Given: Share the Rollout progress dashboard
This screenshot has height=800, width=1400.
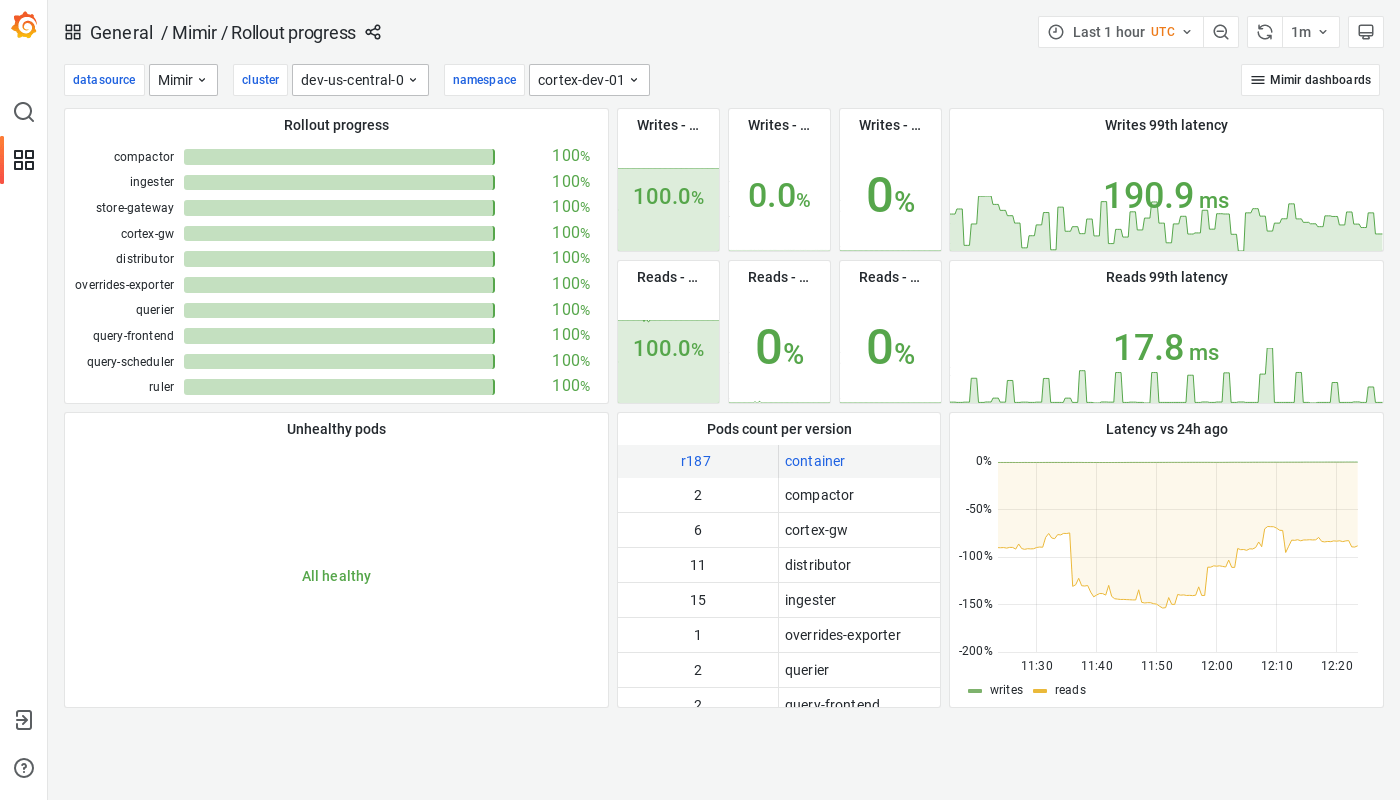Looking at the screenshot, I should (x=373, y=32).
